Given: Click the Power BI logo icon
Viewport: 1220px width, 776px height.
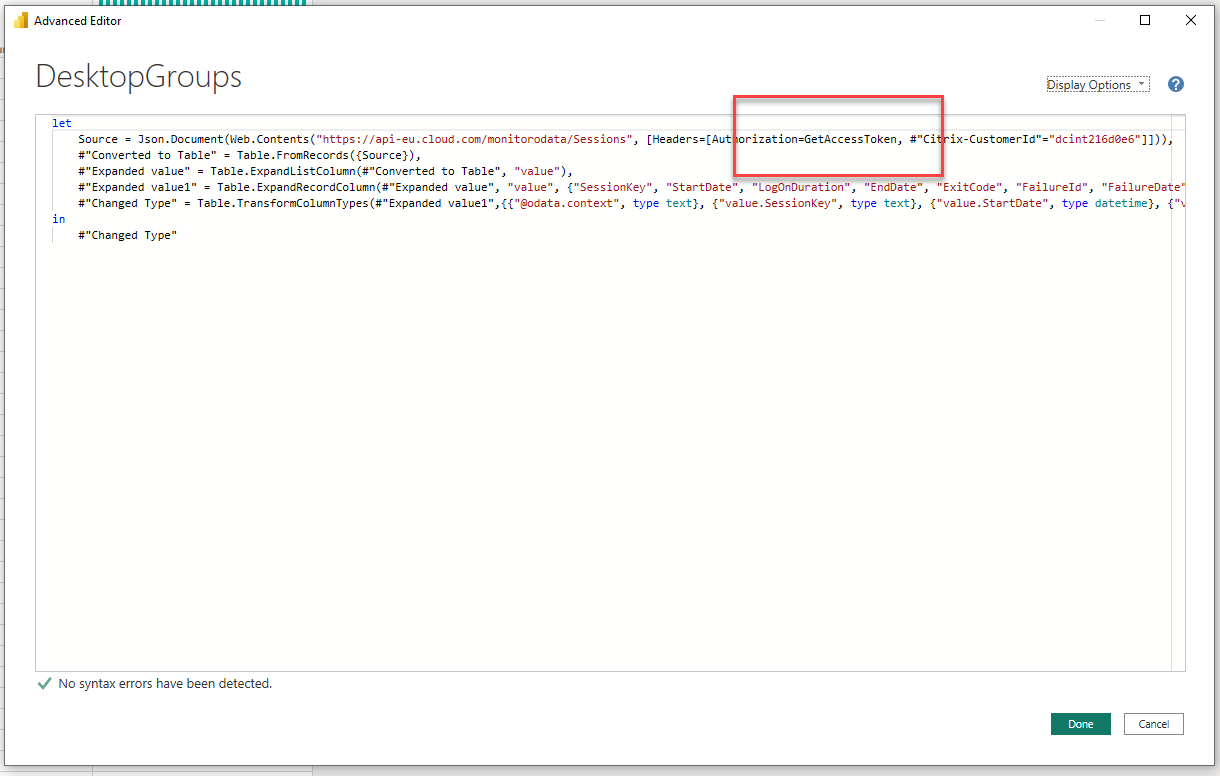Looking at the screenshot, I should (21, 20).
